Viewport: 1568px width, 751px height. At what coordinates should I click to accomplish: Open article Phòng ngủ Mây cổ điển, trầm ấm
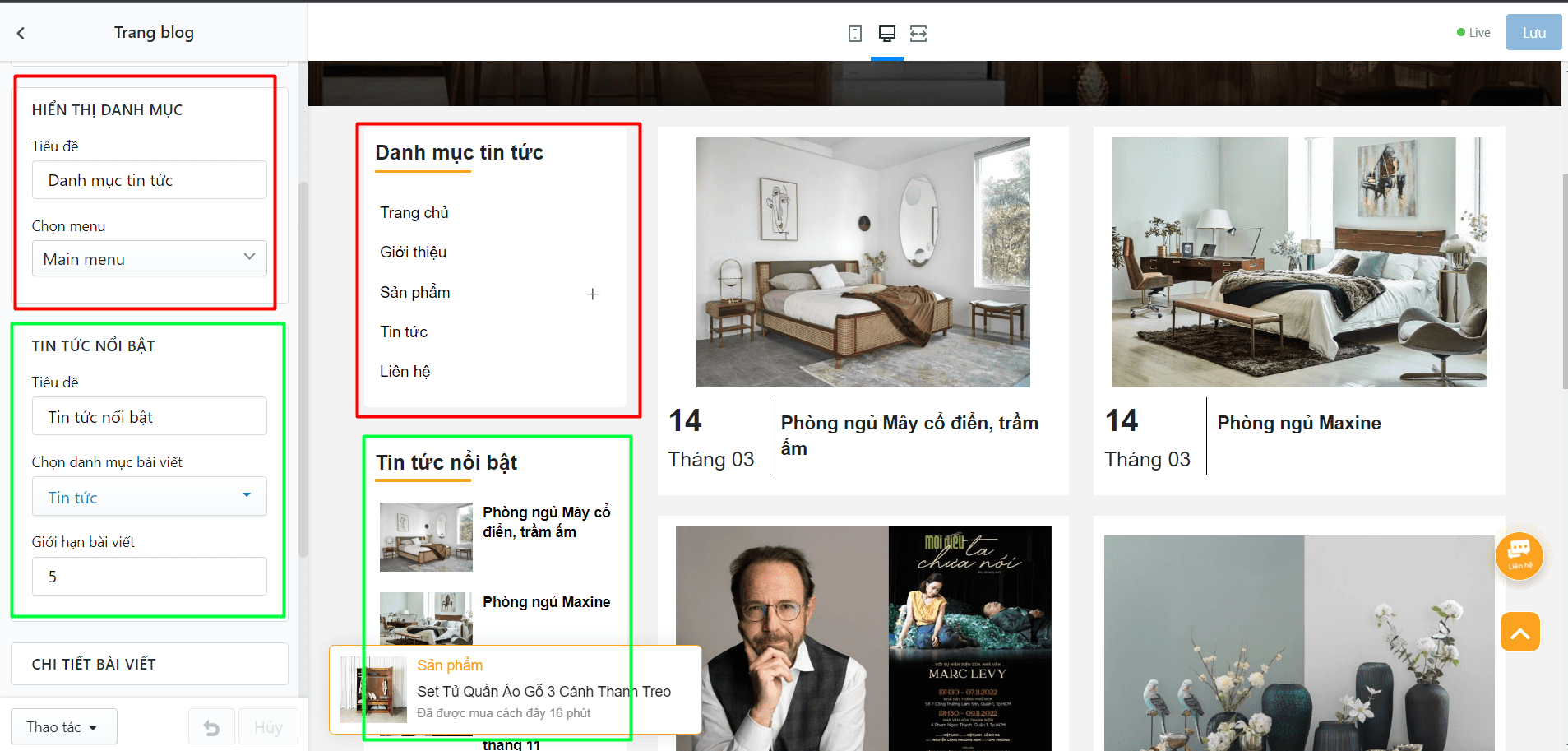coord(909,435)
